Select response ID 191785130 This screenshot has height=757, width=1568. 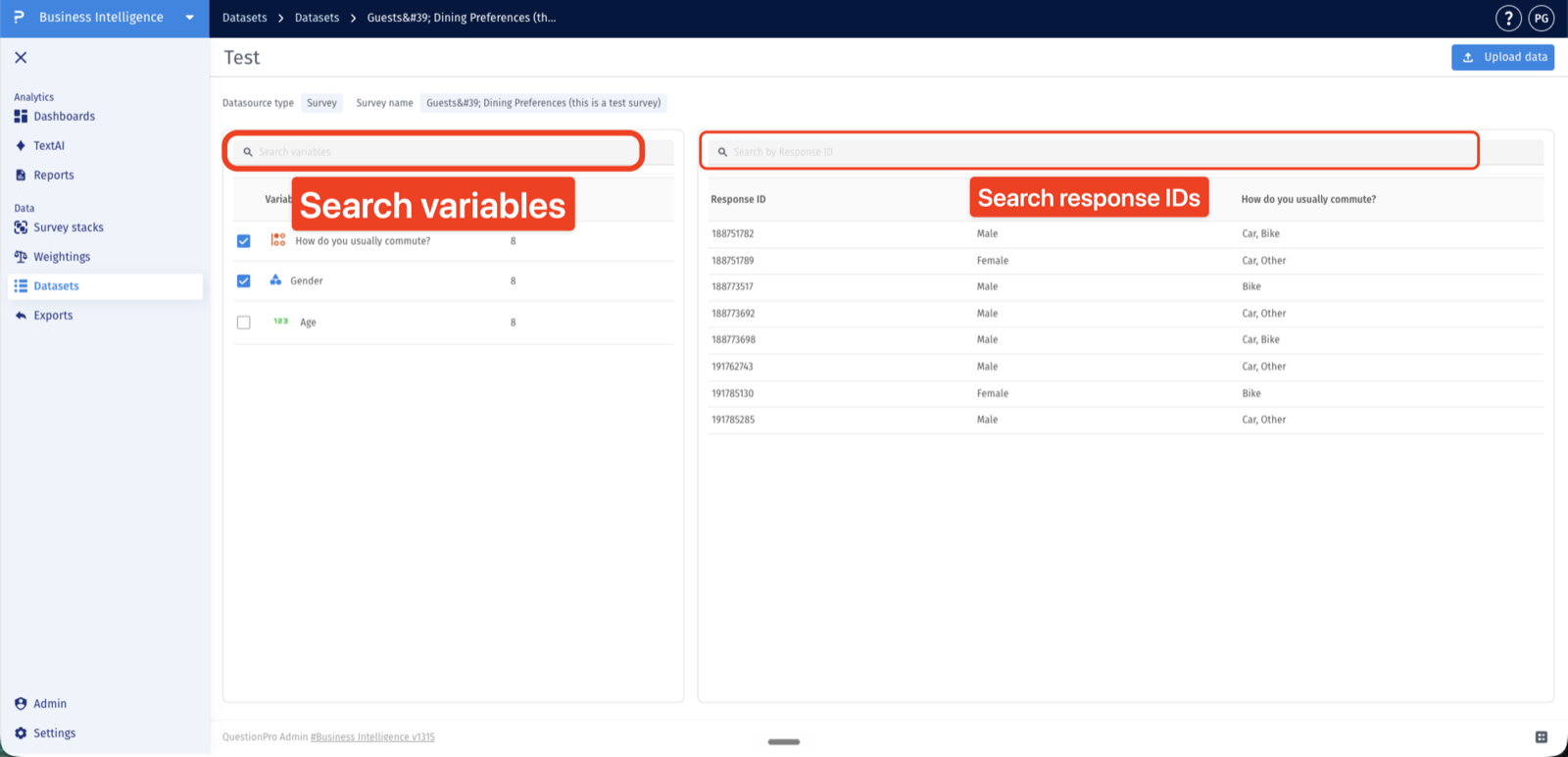732,392
